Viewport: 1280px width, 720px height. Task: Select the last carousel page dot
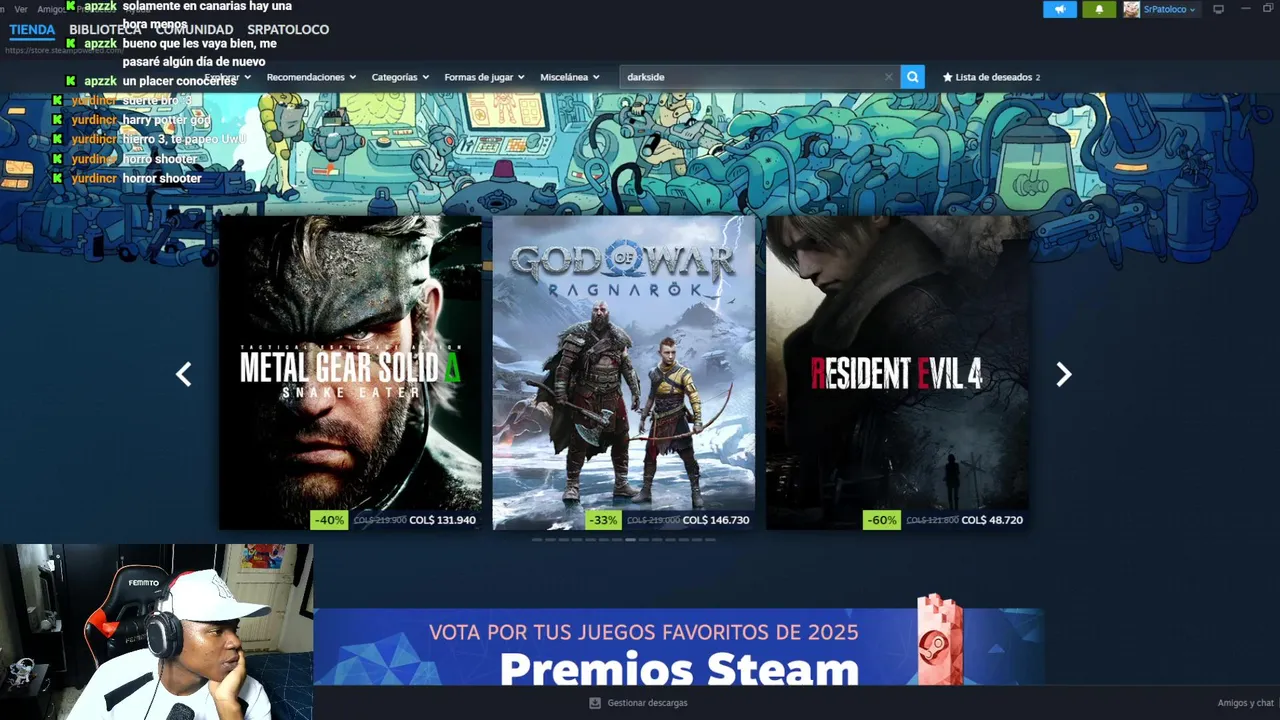pos(711,539)
